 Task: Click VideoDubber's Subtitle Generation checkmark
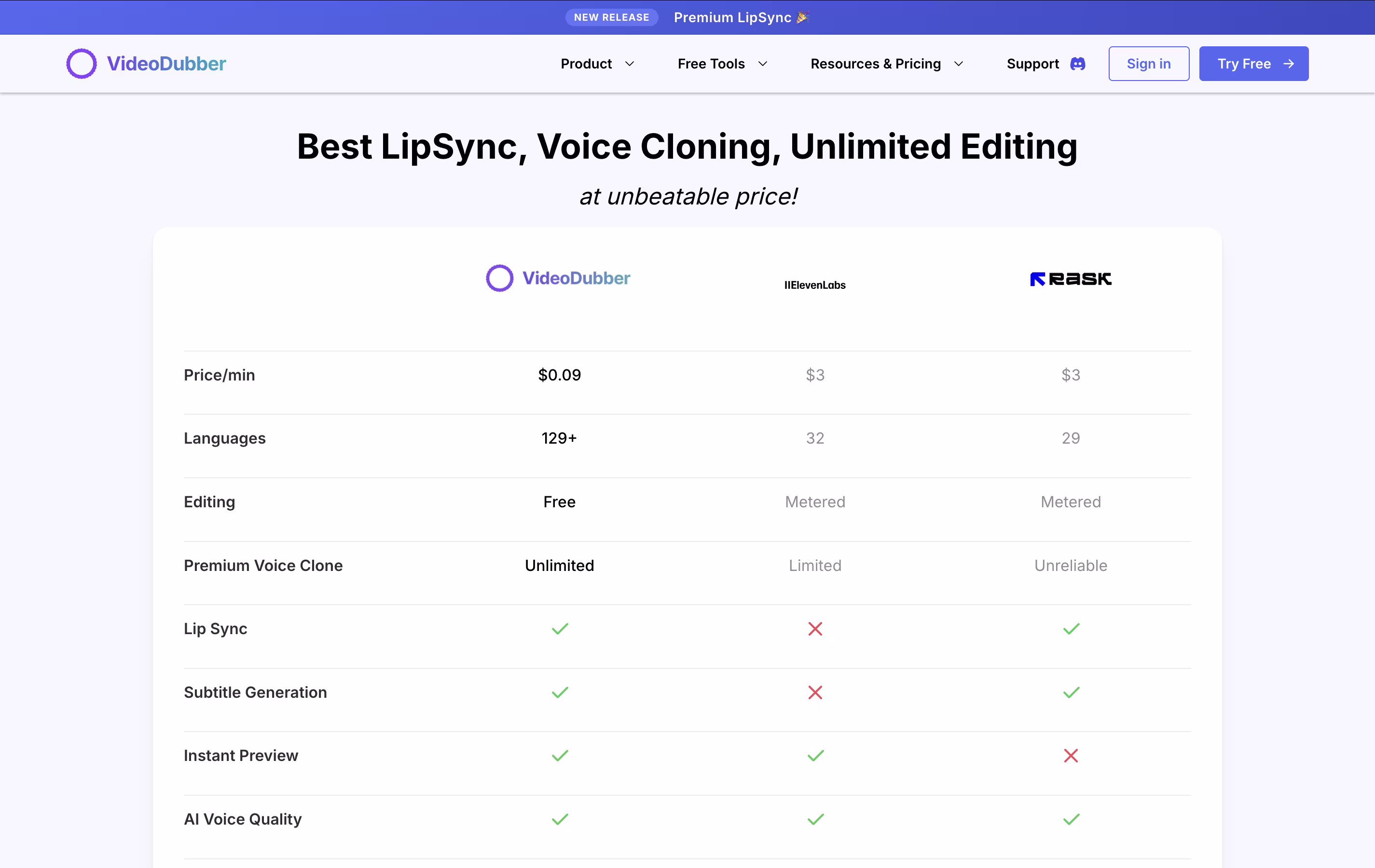coord(560,692)
